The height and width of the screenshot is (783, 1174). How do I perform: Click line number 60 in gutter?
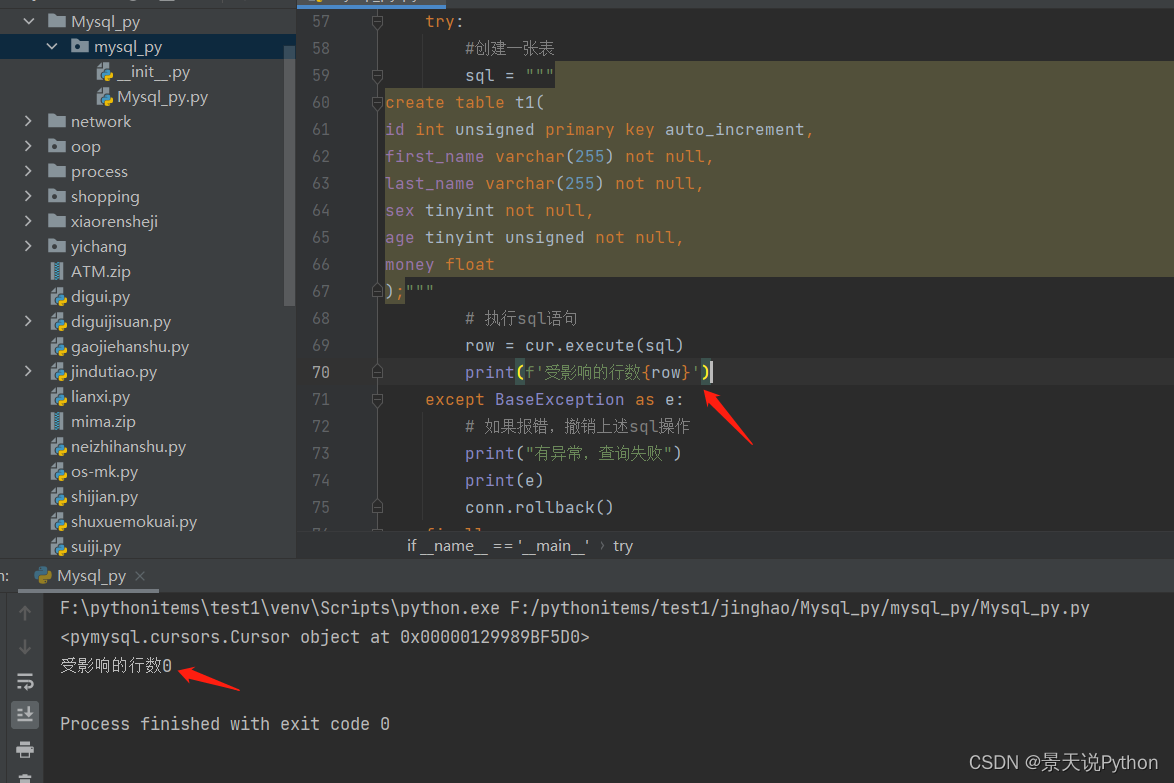(x=321, y=103)
